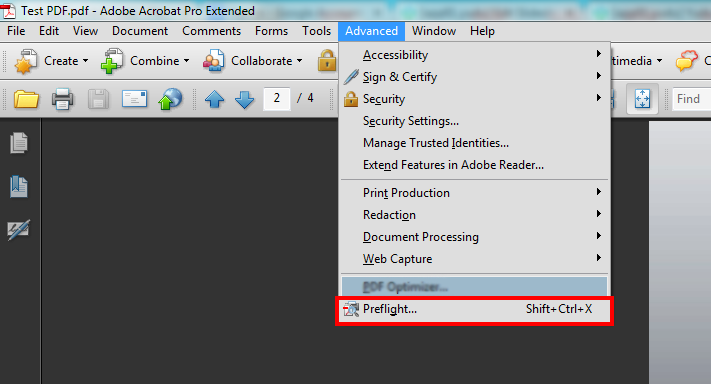711x384 pixels.
Task: Expand the Print Production submenu arrow
Action: point(599,192)
